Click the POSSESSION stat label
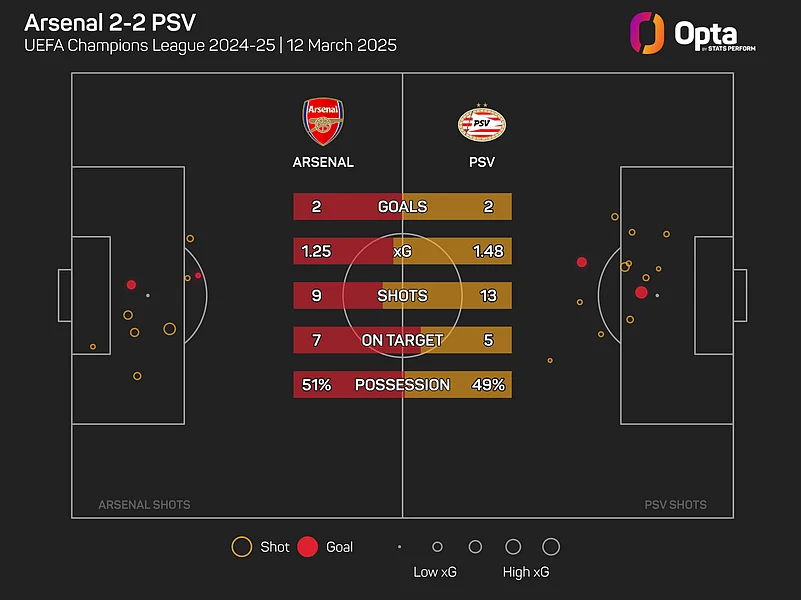Image resolution: width=801 pixels, height=600 pixels. 402,385
